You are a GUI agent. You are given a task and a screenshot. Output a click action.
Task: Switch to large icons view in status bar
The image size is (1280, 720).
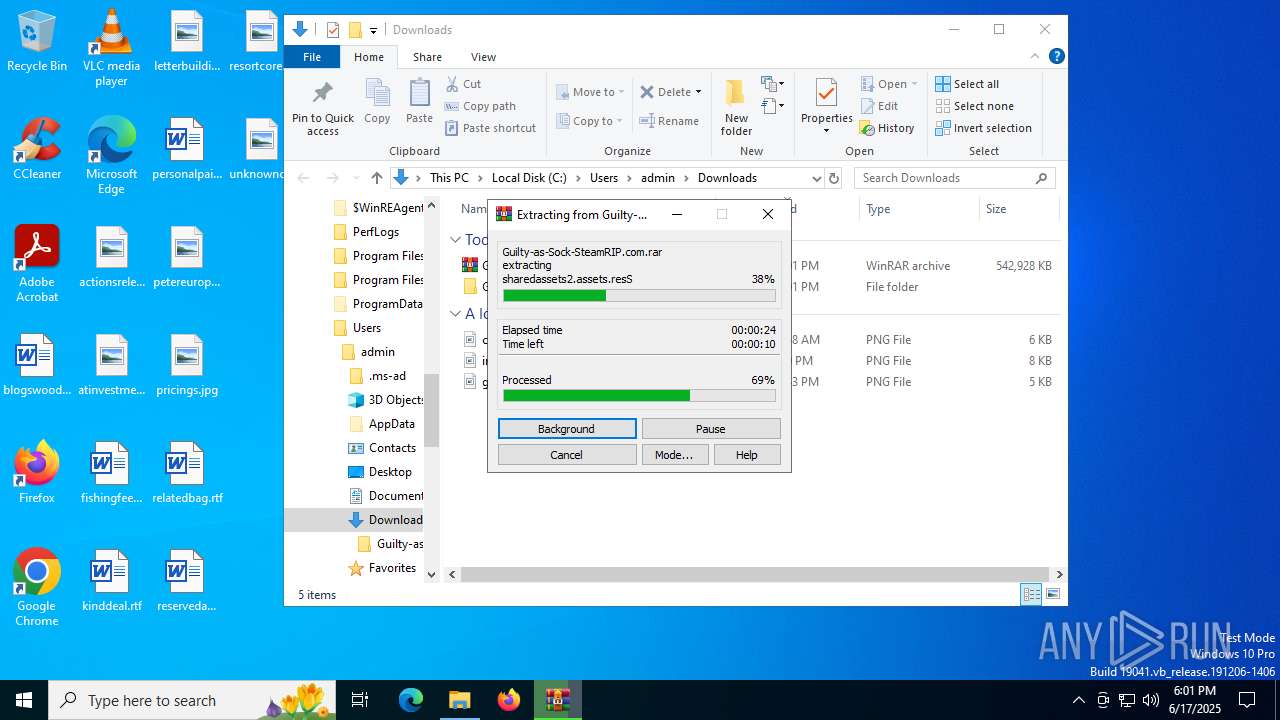1053,594
